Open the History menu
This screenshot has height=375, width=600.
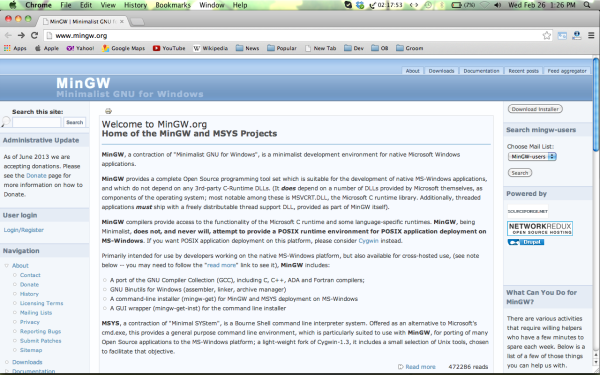coord(135,5)
